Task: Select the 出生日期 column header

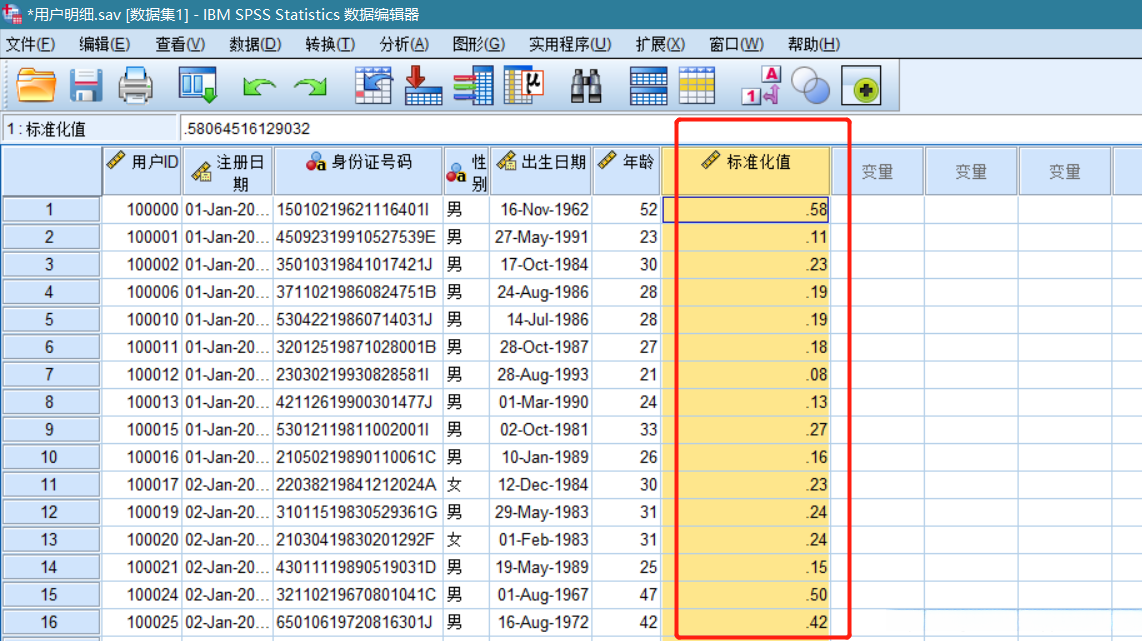Action: 541,171
